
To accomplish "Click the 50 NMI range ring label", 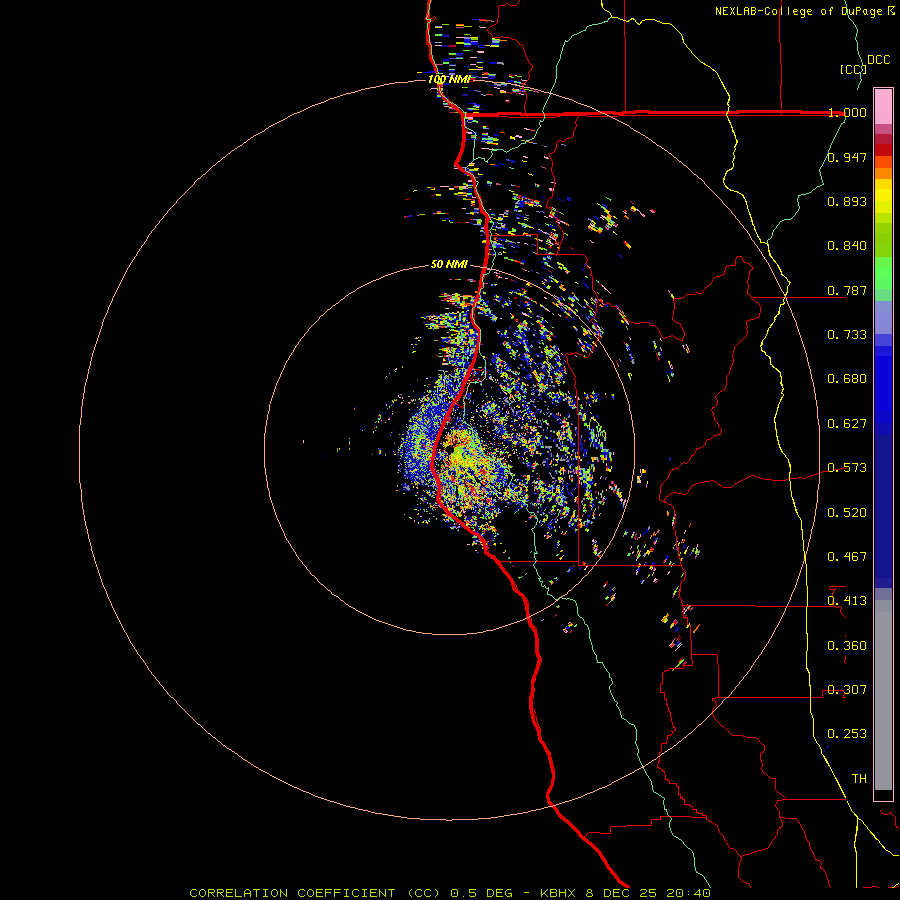I will click(x=449, y=264).
